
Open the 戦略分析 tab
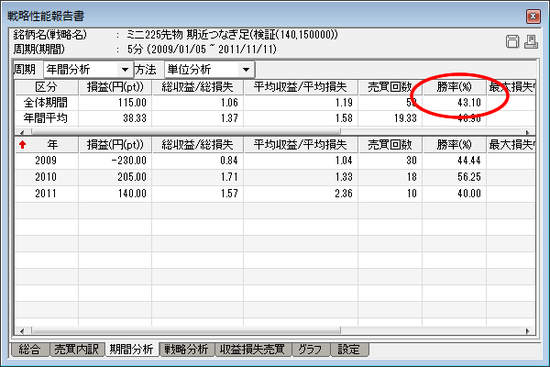pyautogui.click(x=187, y=349)
